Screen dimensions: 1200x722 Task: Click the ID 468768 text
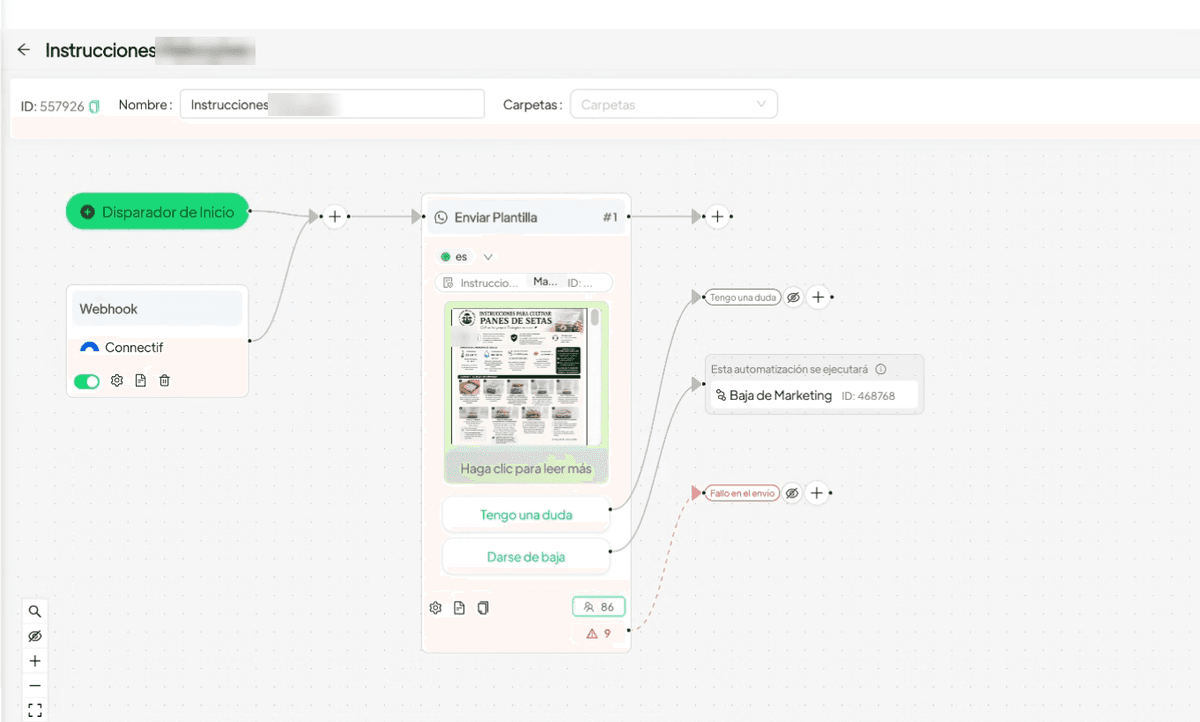coord(868,396)
